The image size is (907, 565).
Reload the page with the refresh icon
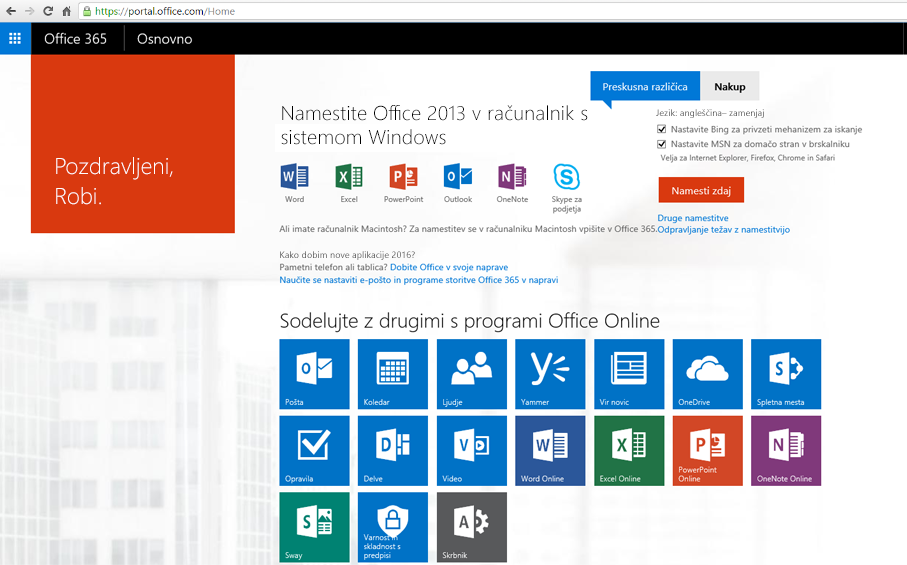[x=48, y=11]
